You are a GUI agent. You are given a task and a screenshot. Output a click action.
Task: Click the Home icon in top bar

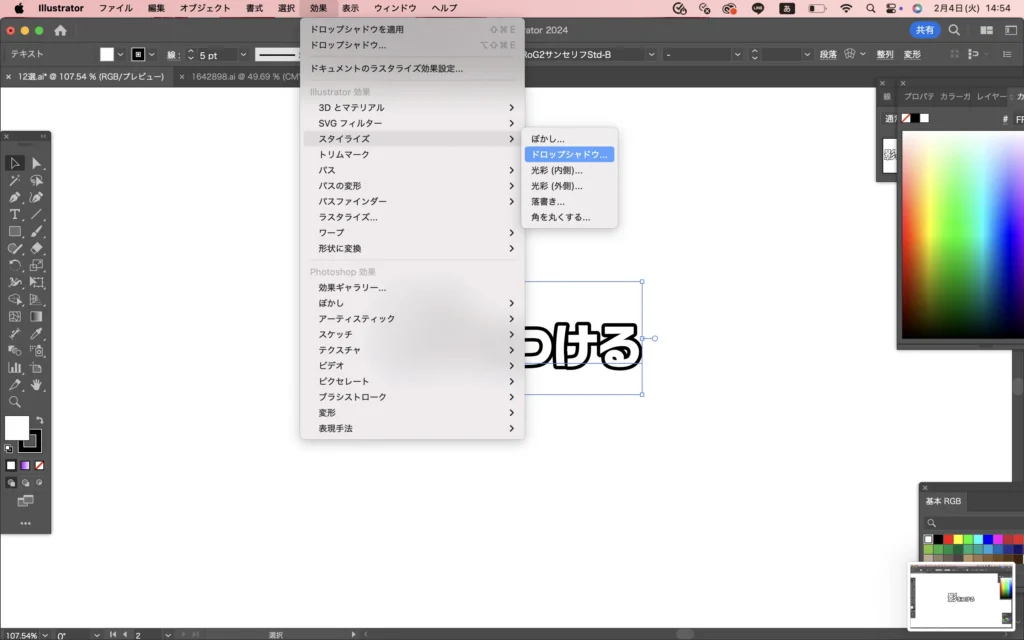60,30
